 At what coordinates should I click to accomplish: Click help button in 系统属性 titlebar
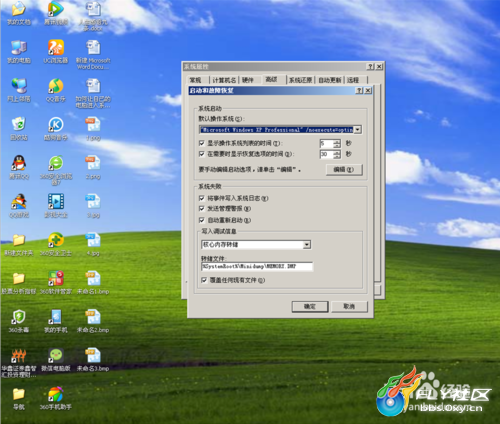click(x=370, y=67)
